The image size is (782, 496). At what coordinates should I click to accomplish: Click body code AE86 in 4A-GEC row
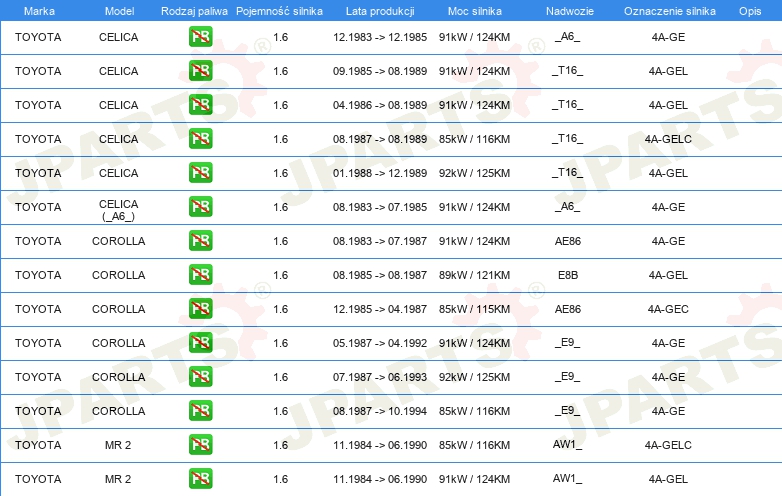pyautogui.click(x=568, y=309)
